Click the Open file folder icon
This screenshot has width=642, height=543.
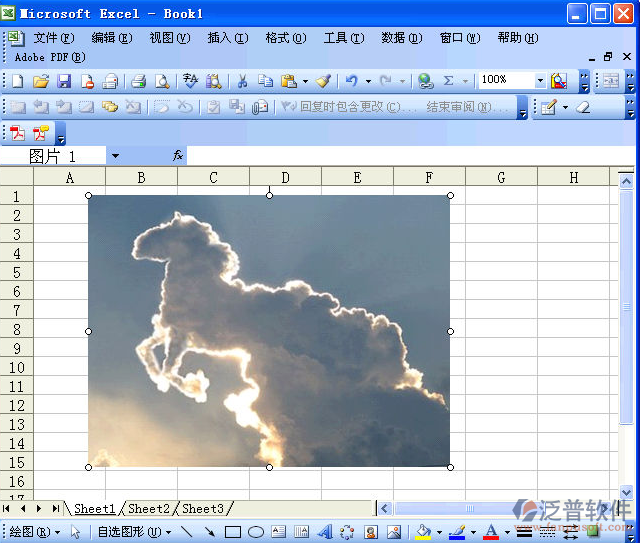41,81
